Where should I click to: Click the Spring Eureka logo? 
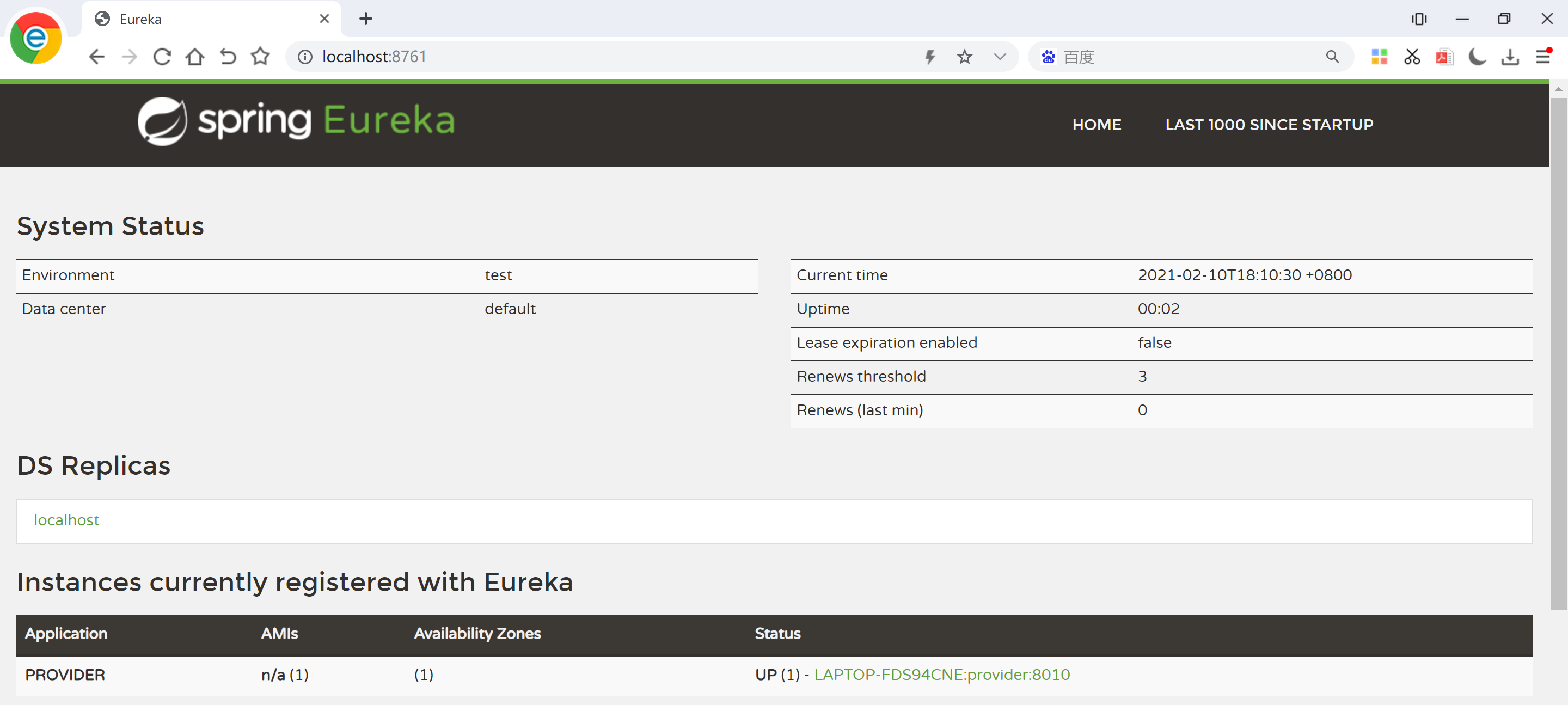(296, 120)
